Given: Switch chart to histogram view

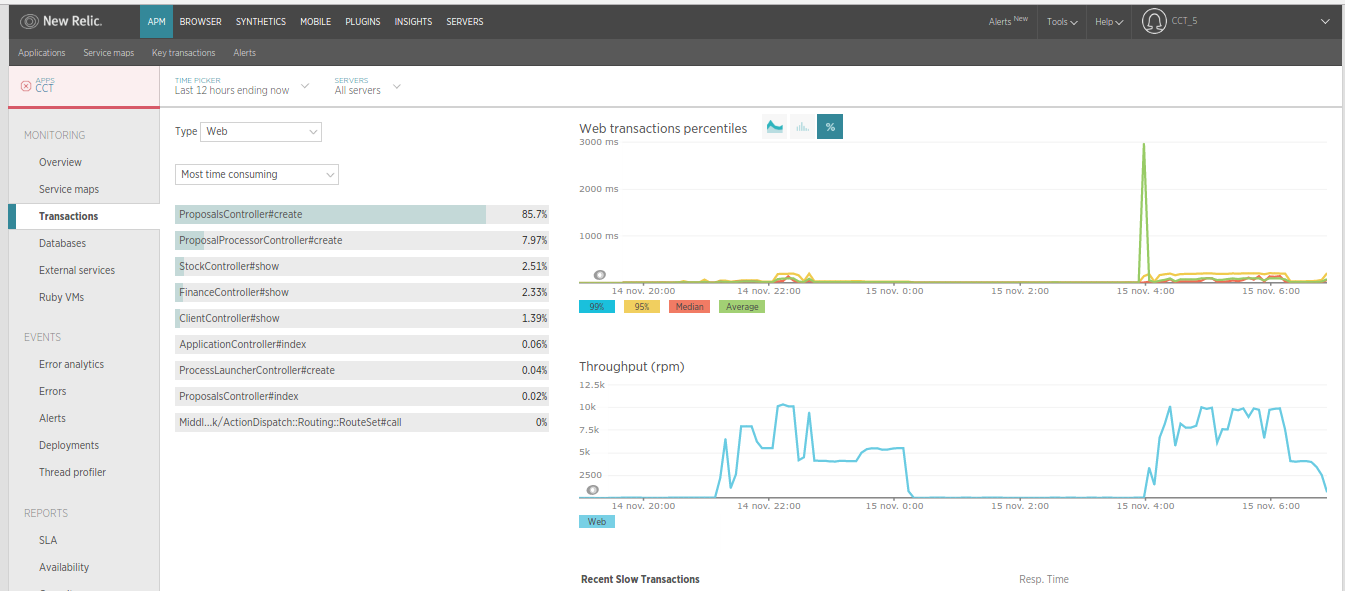Looking at the screenshot, I should [802, 127].
